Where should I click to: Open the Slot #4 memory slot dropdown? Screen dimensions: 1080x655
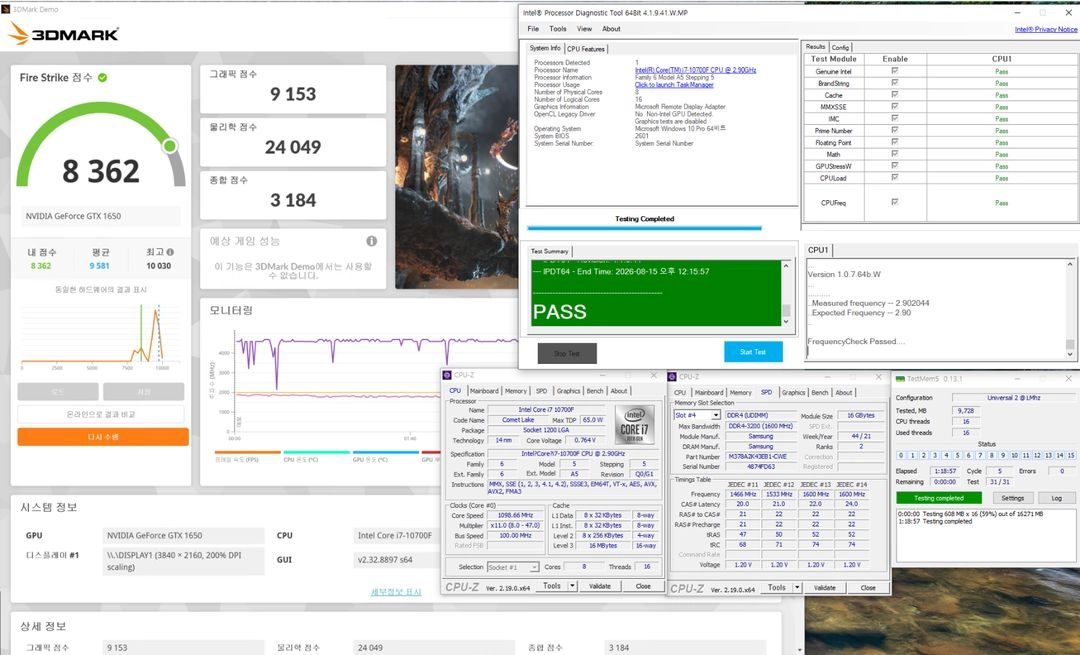pos(716,415)
